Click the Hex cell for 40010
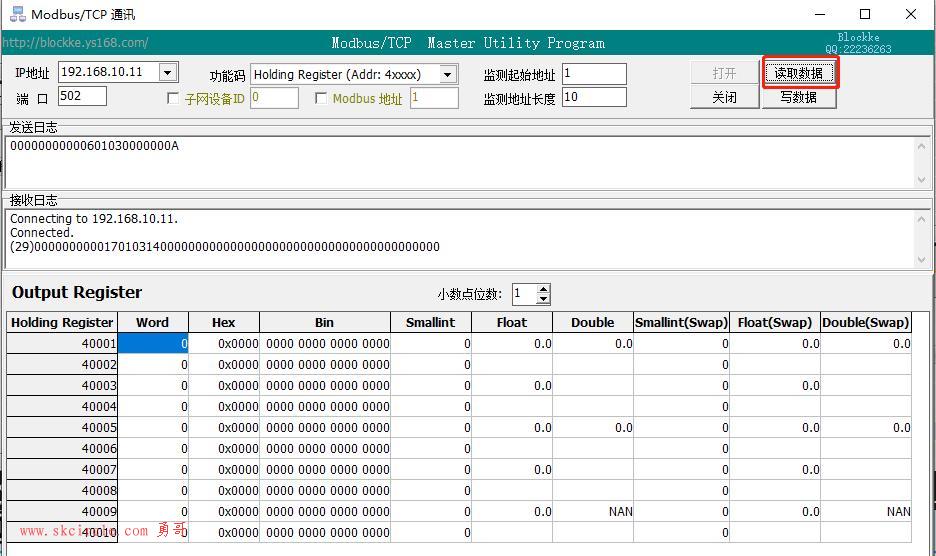The width and height of the screenshot is (936, 556). (x=224, y=532)
